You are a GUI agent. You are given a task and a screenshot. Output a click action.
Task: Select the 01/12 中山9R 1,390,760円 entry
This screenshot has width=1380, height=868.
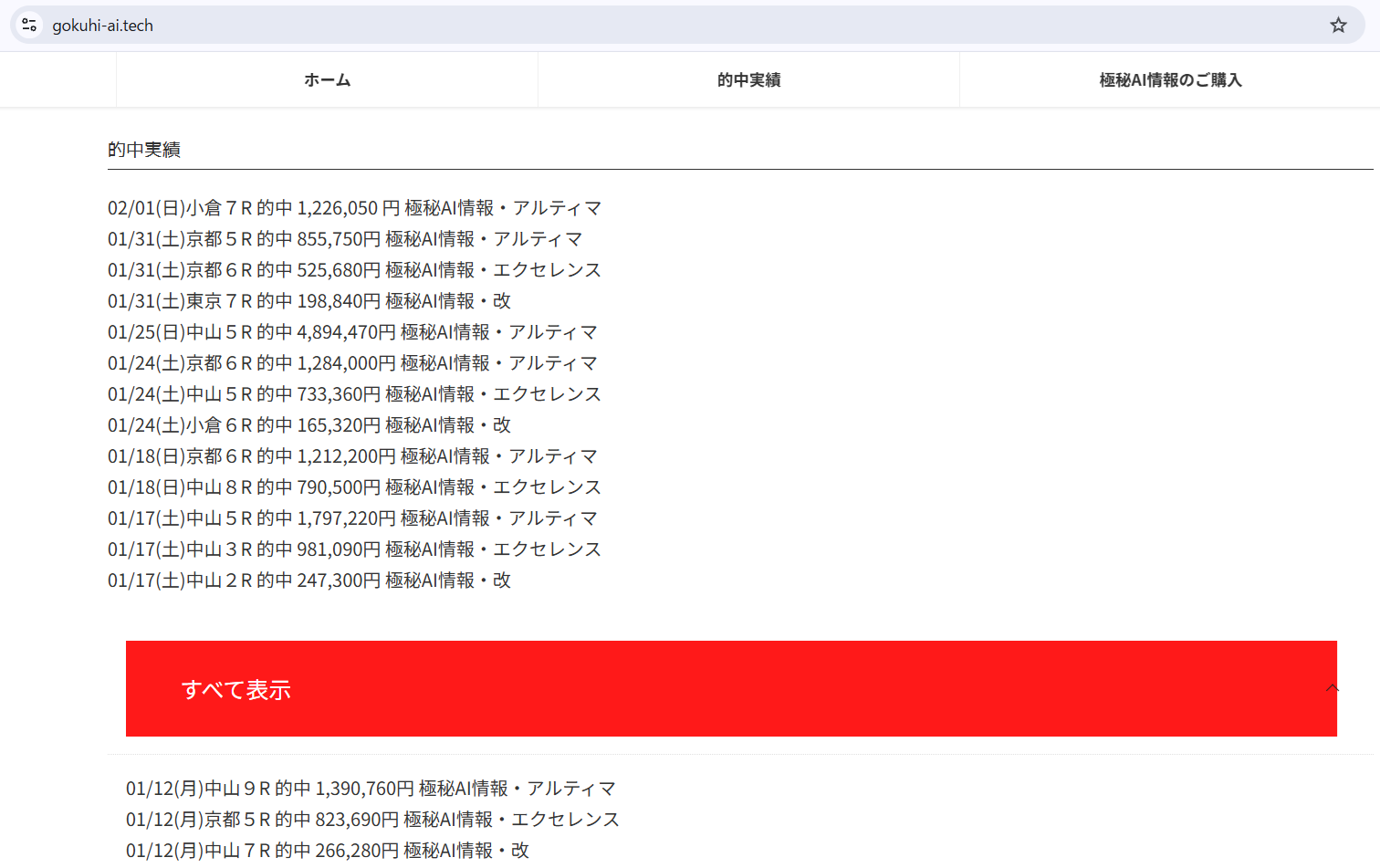pyautogui.click(x=371, y=789)
